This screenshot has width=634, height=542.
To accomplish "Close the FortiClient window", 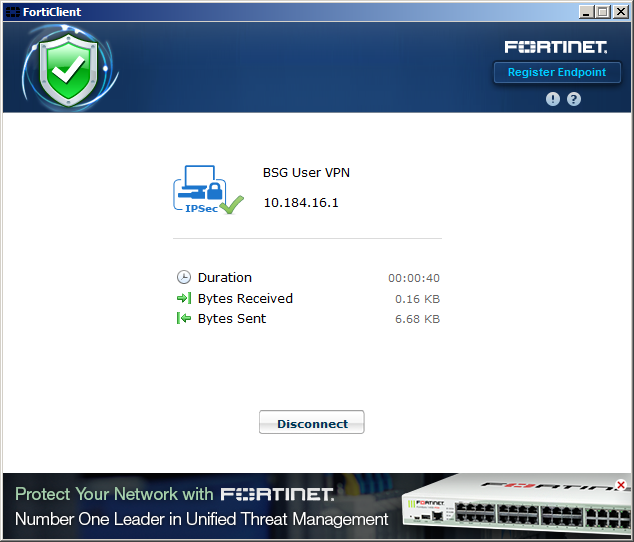I will 621,12.
